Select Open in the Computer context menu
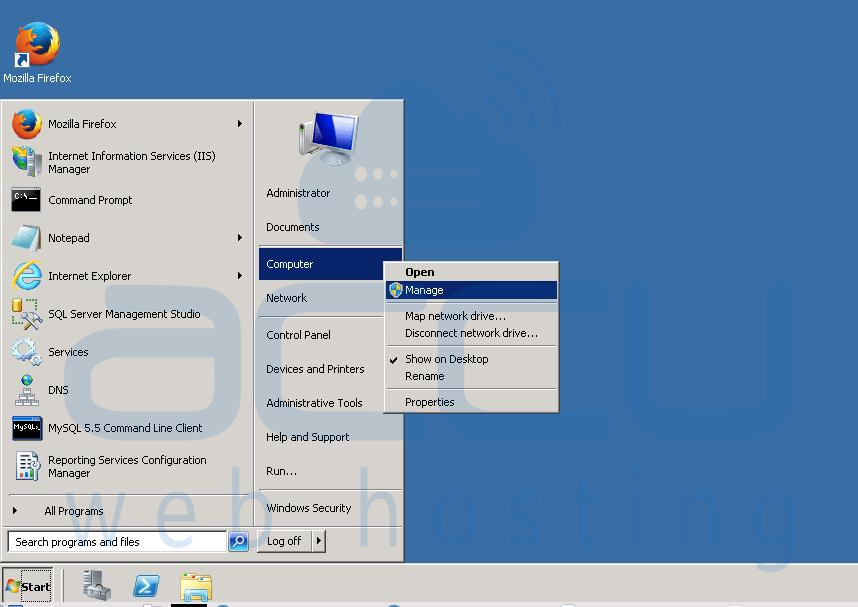The width and height of the screenshot is (858, 607). (x=471, y=272)
